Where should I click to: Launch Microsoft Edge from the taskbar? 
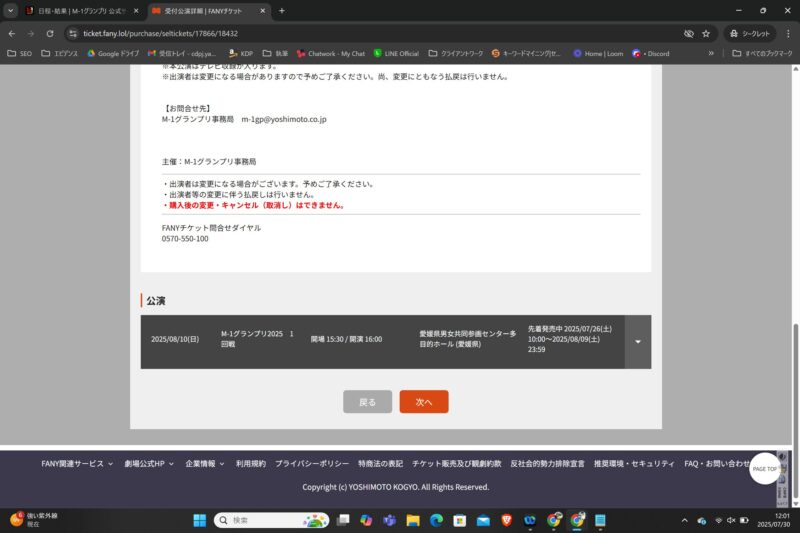436,520
